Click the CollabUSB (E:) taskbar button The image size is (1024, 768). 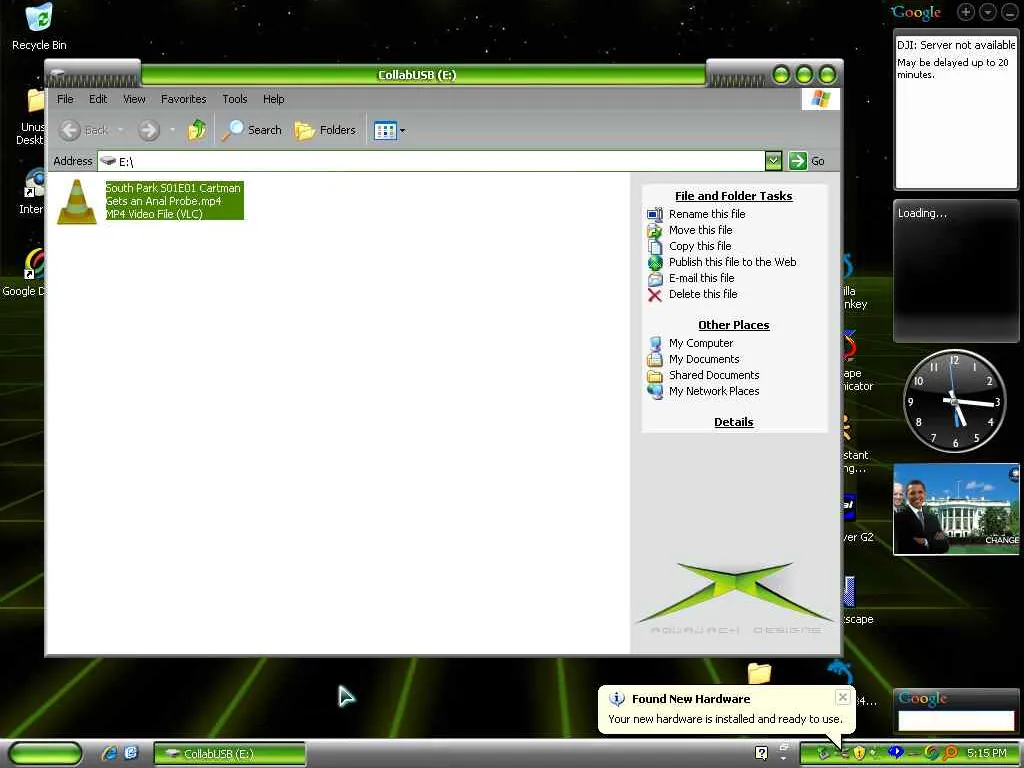pyautogui.click(x=229, y=753)
